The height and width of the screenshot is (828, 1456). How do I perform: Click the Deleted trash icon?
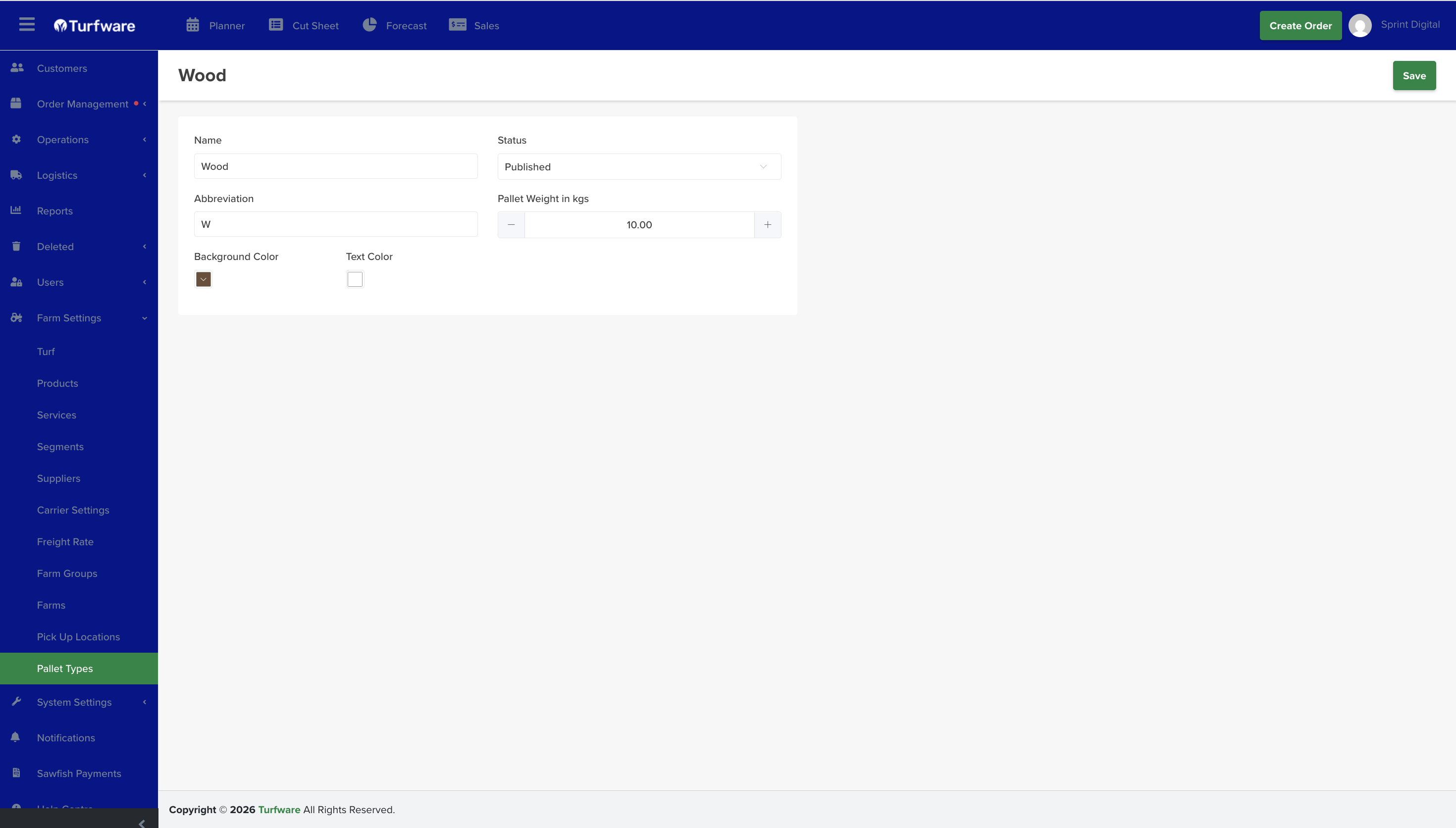click(x=16, y=246)
